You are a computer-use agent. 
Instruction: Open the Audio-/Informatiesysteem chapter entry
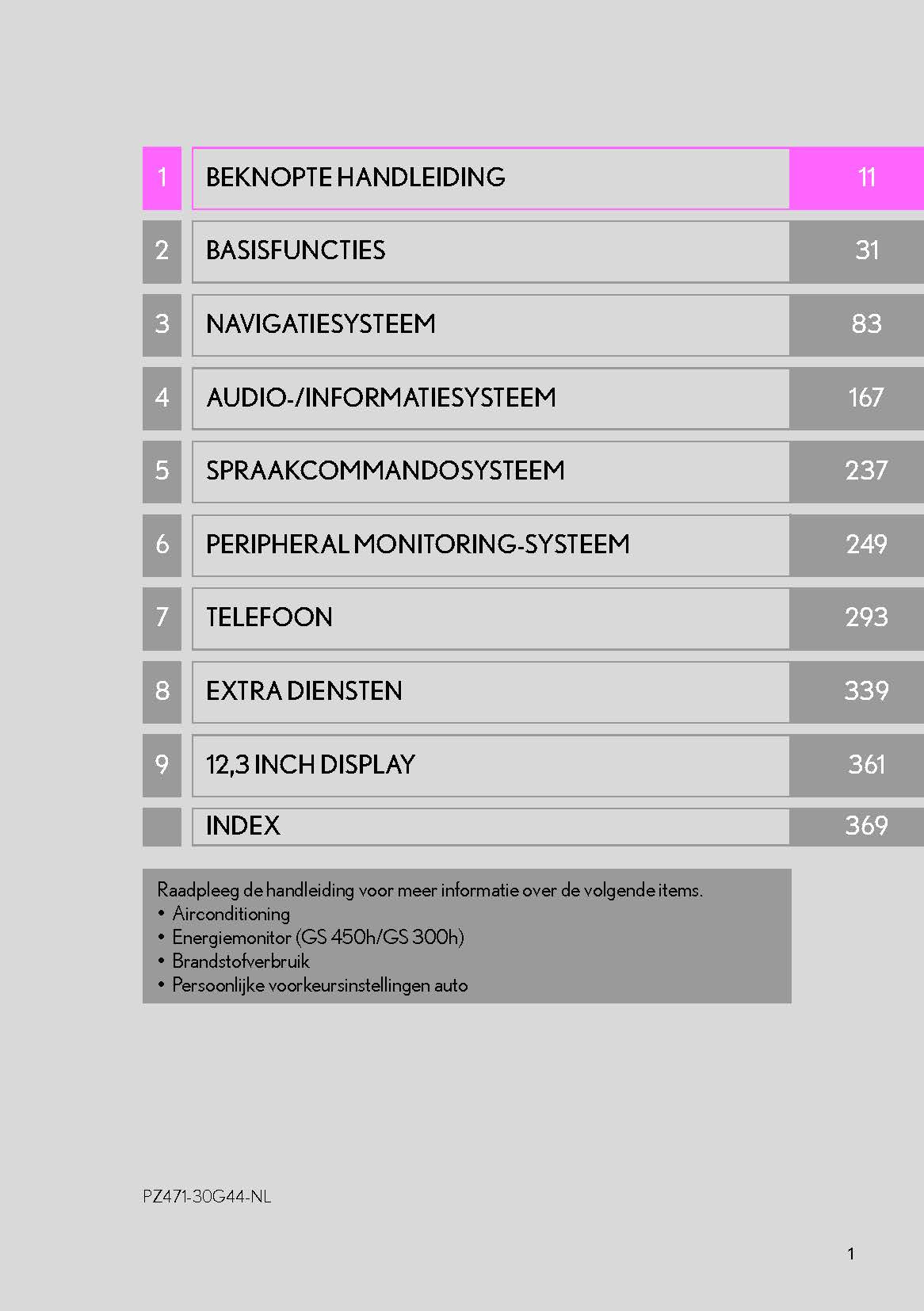[381, 398]
